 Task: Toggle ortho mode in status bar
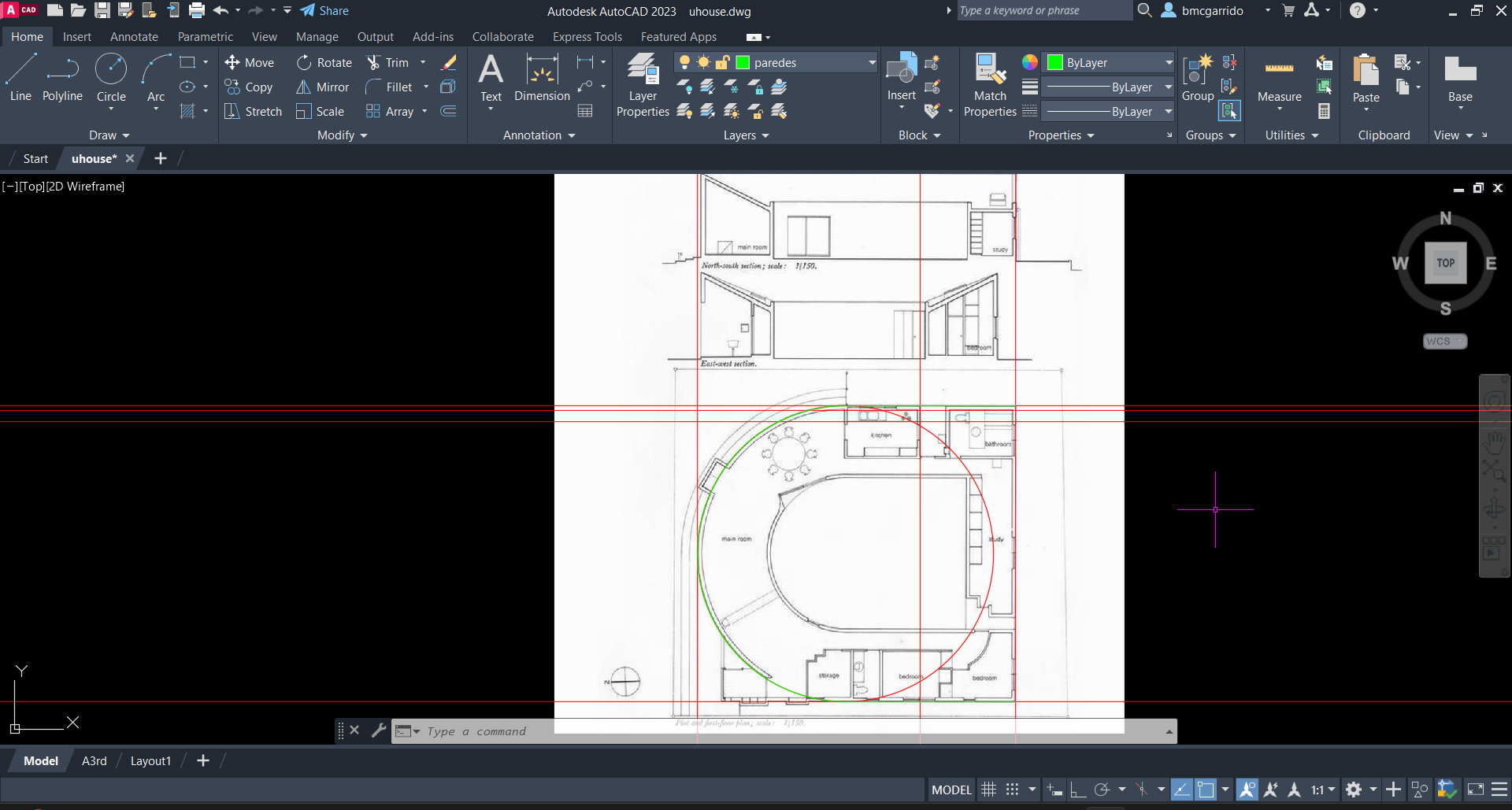(x=1077, y=790)
